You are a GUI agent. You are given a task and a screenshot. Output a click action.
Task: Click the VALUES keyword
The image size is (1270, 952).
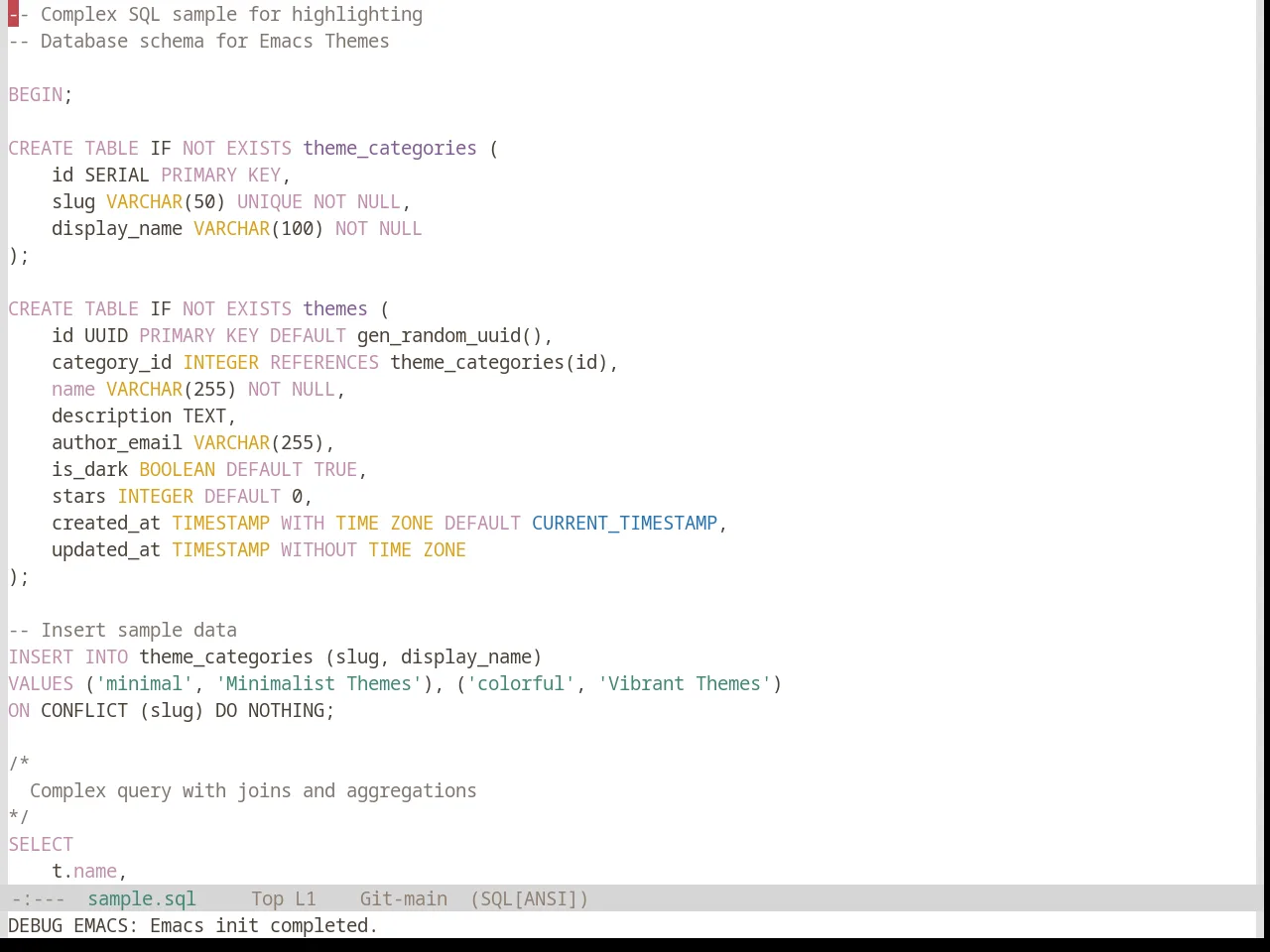pos(41,683)
